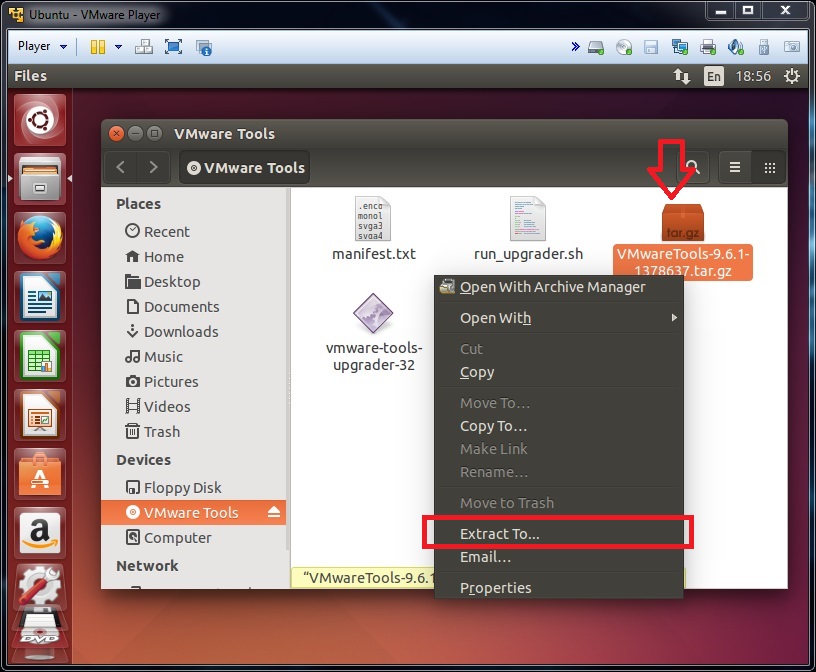The width and height of the screenshot is (816, 672).
Task: Click the floppy drive device icon
Action: [x=651, y=47]
